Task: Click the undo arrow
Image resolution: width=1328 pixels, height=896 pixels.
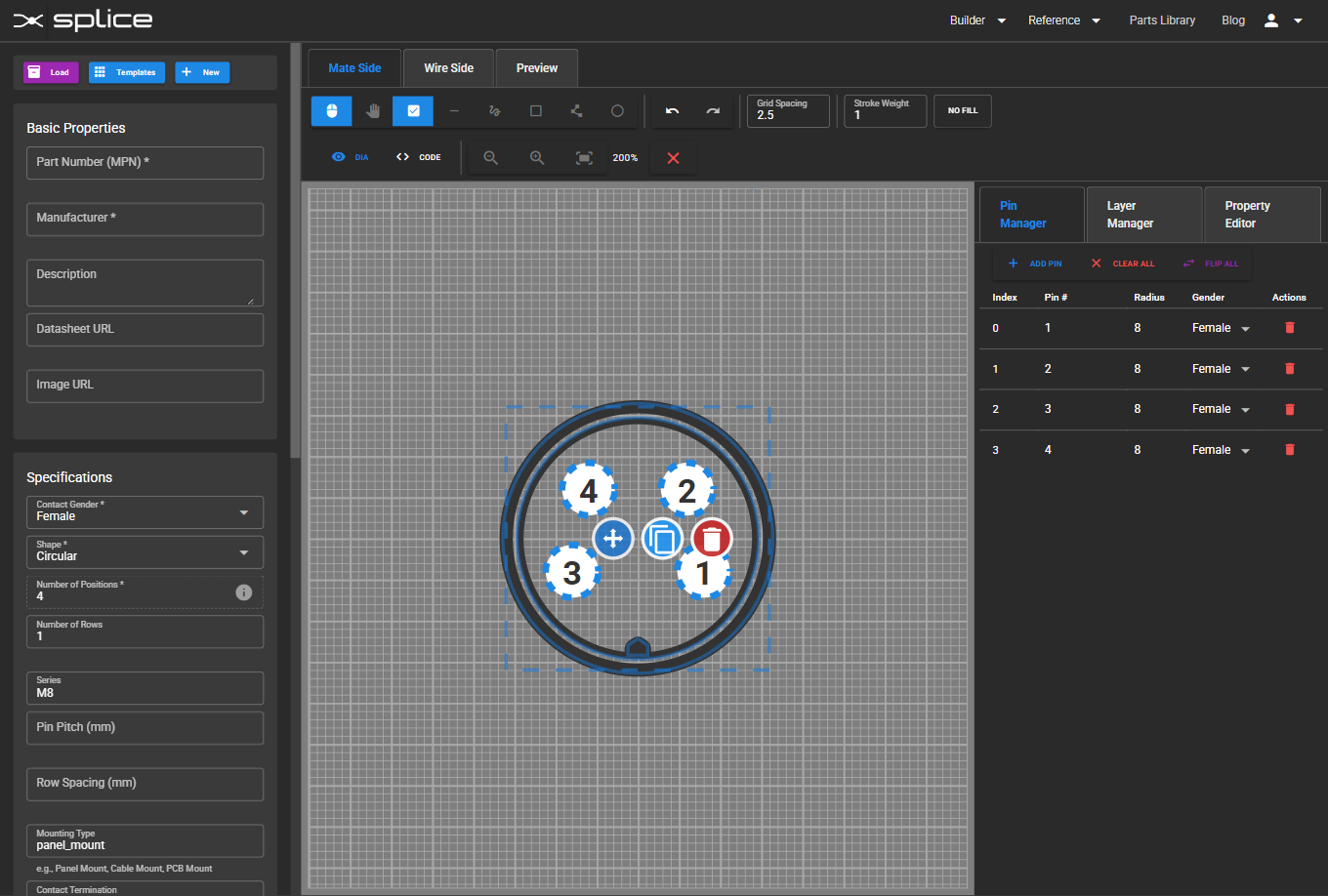Action: [672, 111]
